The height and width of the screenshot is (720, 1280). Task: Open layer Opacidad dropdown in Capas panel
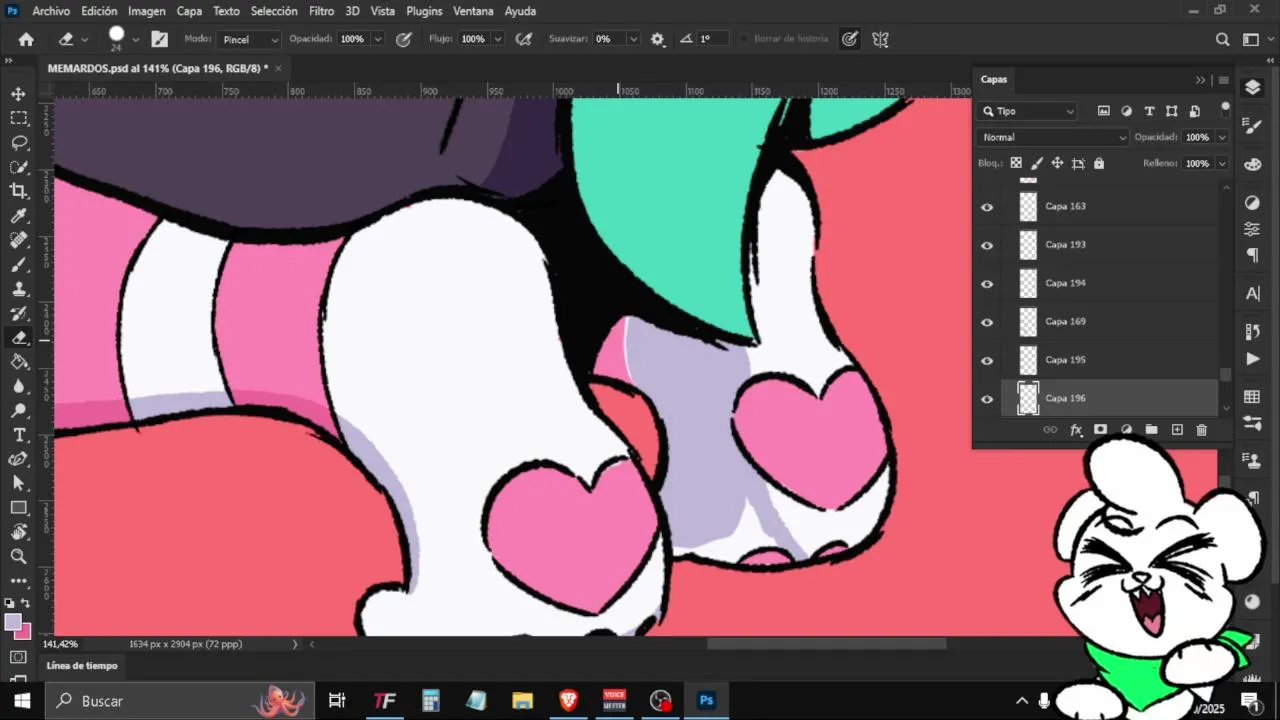pos(1222,137)
